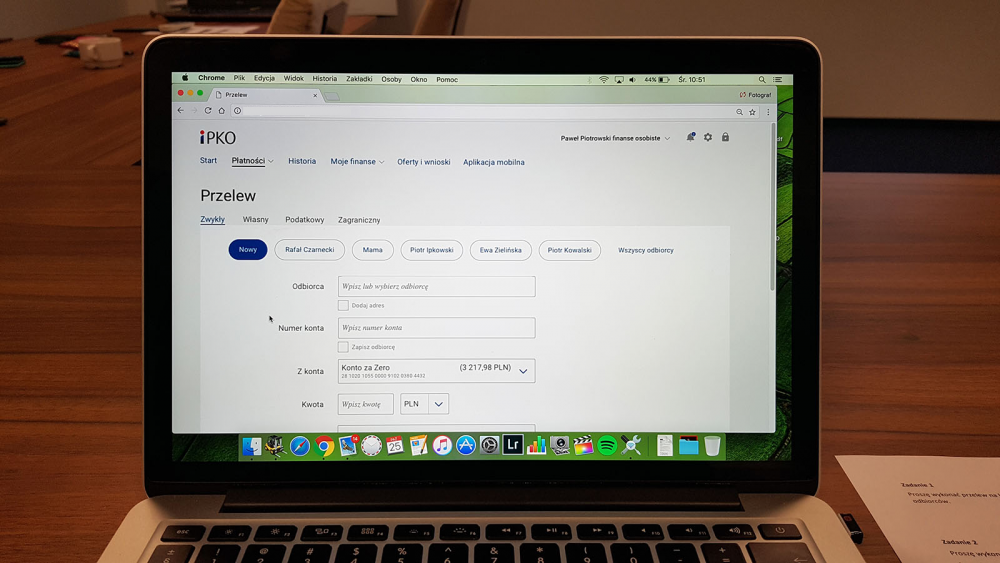Click Chrome's home button
The height and width of the screenshot is (563, 1000).
click(x=221, y=110)
